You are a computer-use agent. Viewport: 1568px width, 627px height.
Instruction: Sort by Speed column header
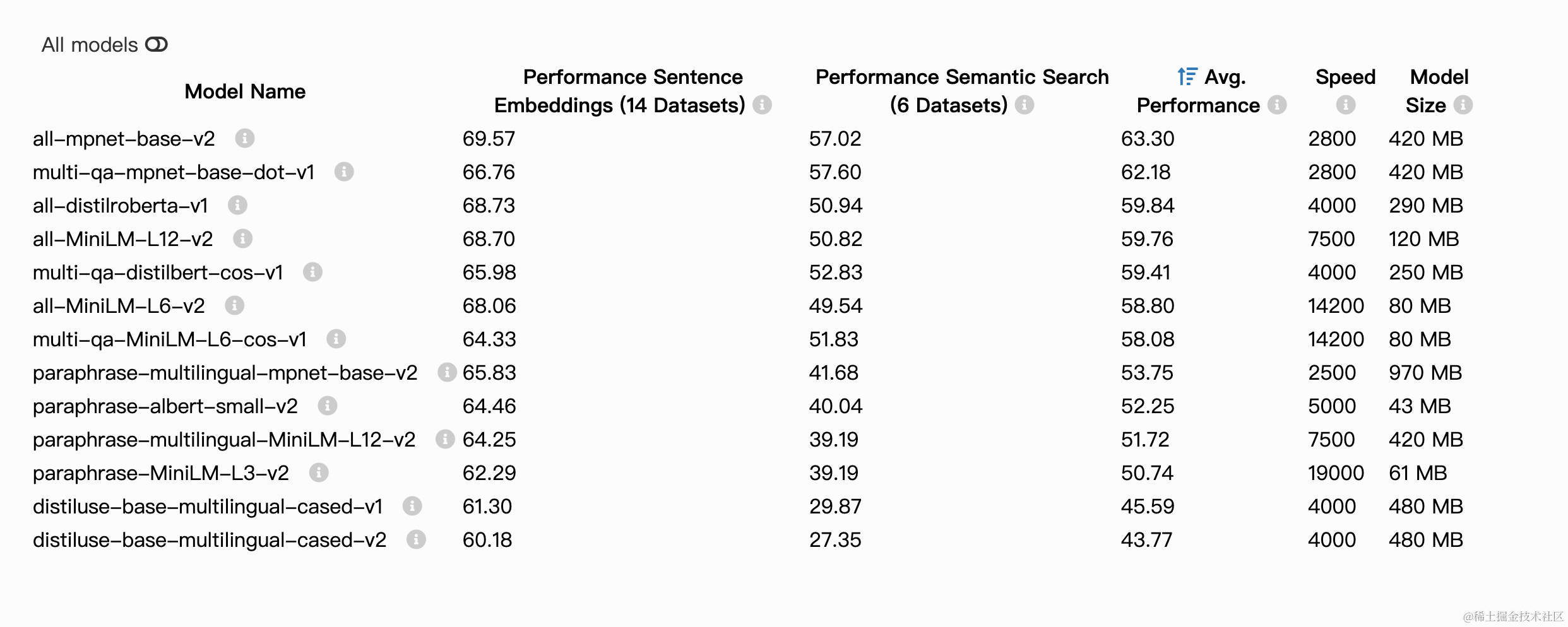[1345, 77]
